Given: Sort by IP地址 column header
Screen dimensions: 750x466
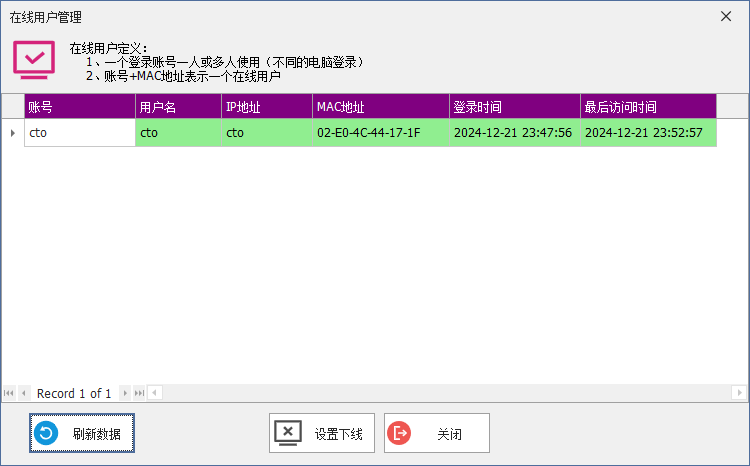Looking at the screenshot, I should (x=267, y=106).
